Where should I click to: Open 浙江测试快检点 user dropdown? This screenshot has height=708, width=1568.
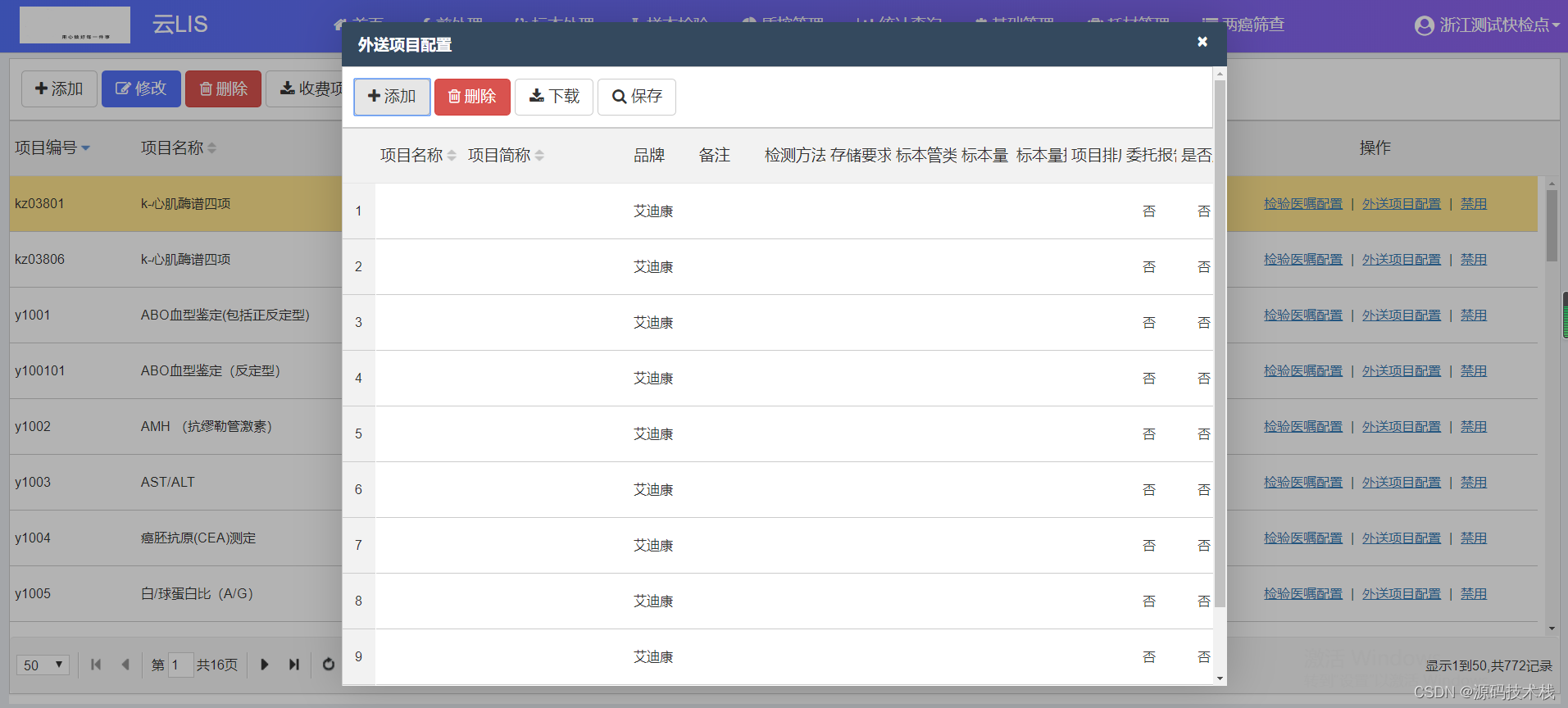(x=1486, y=25)
